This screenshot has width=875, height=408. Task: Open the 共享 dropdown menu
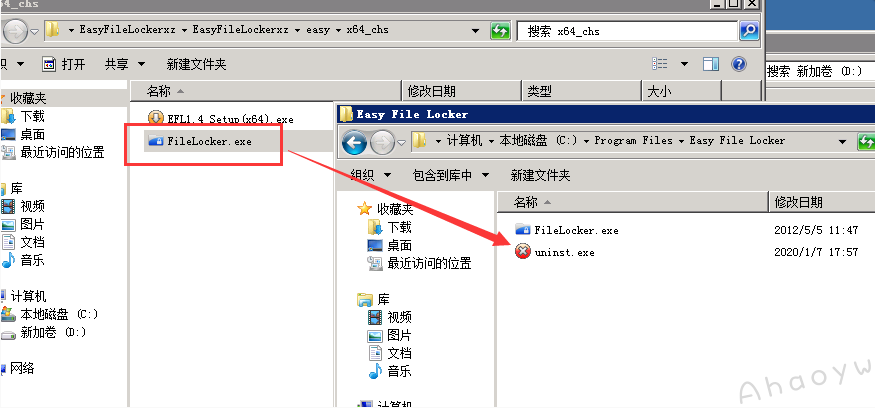coord(124,64)
